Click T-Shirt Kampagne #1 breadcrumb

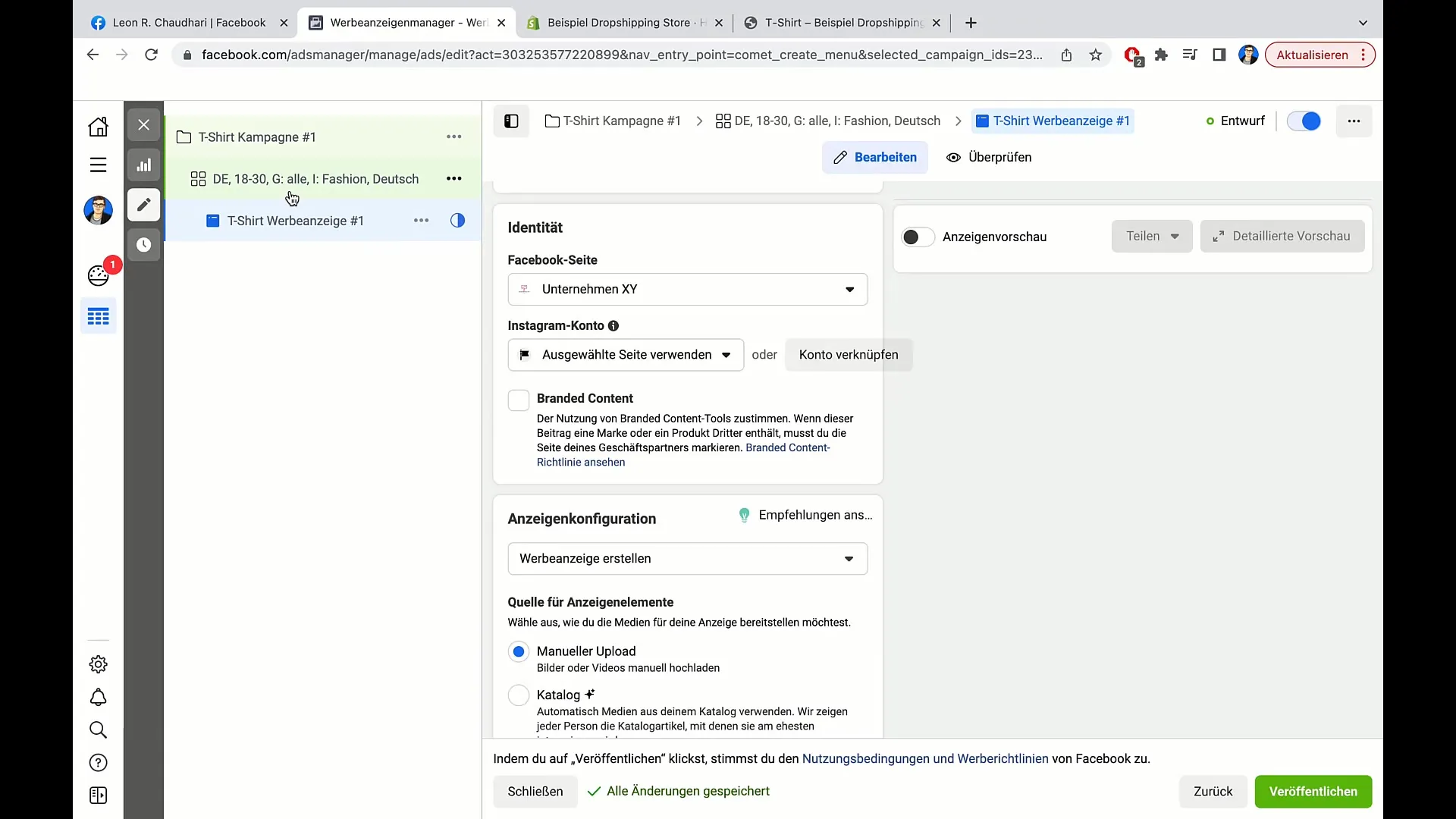point(613,121)
